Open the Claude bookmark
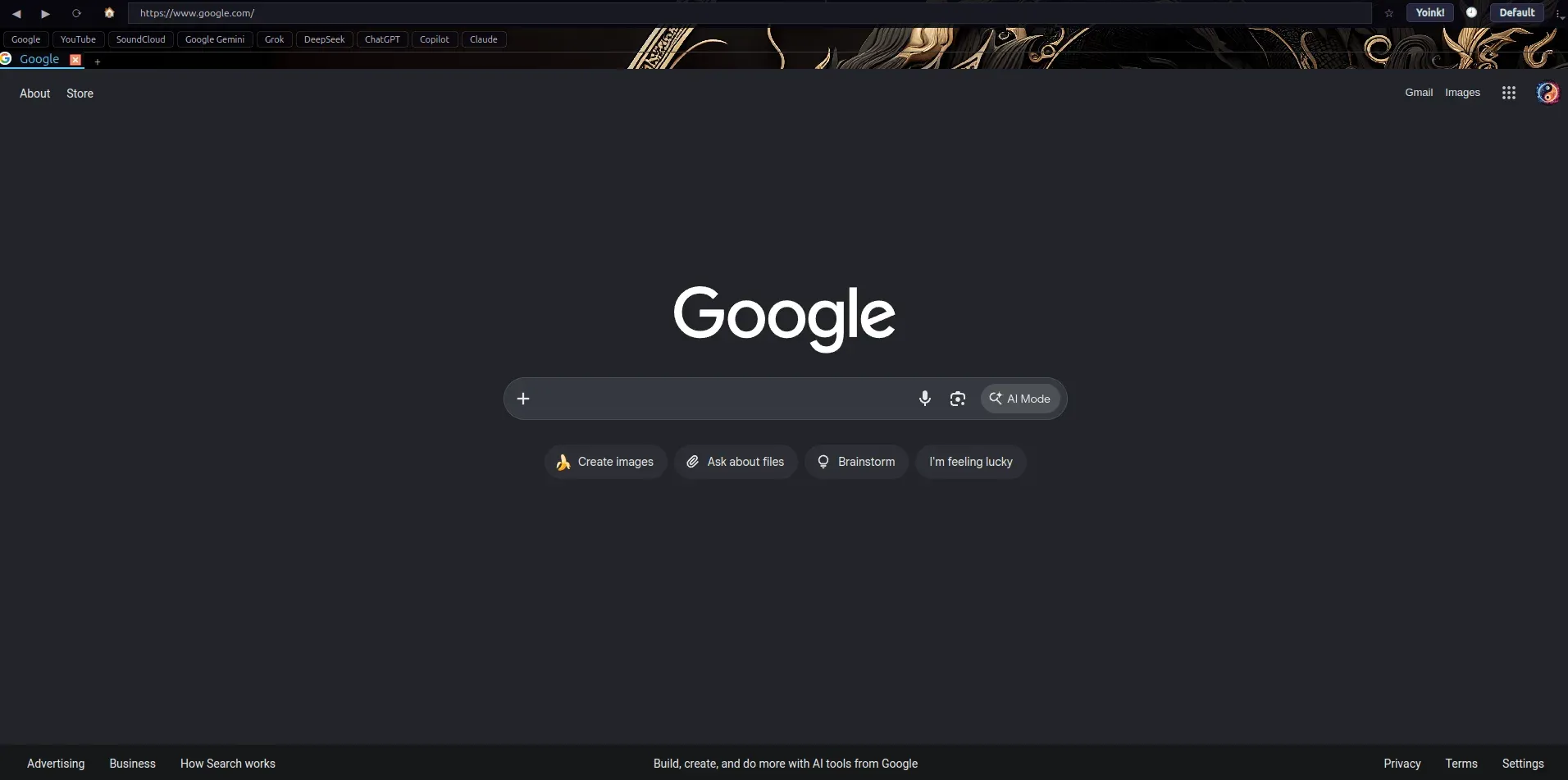 pos(484,39)
